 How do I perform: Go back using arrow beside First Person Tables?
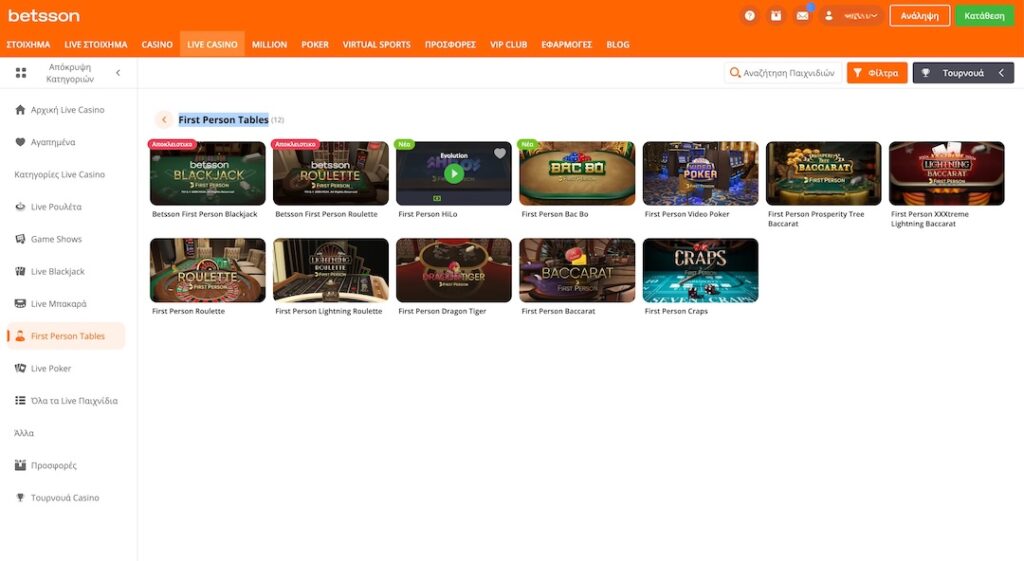point(164,120)
